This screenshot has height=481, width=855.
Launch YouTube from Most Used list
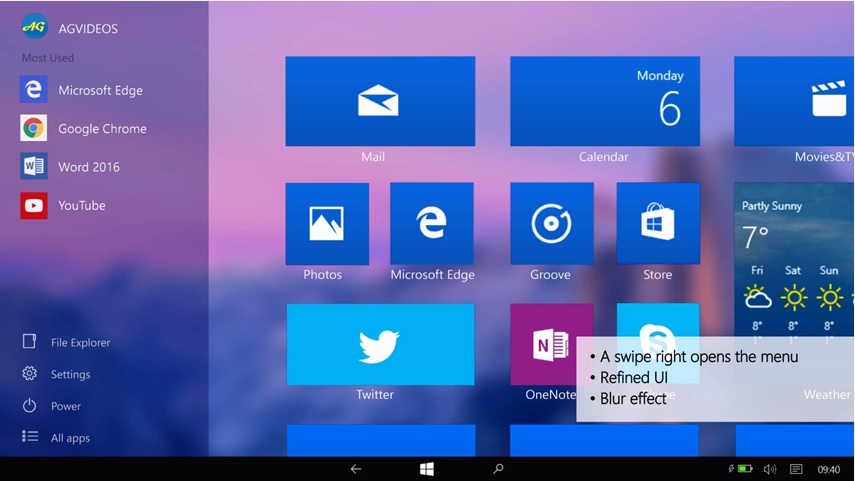click(63, 205)
